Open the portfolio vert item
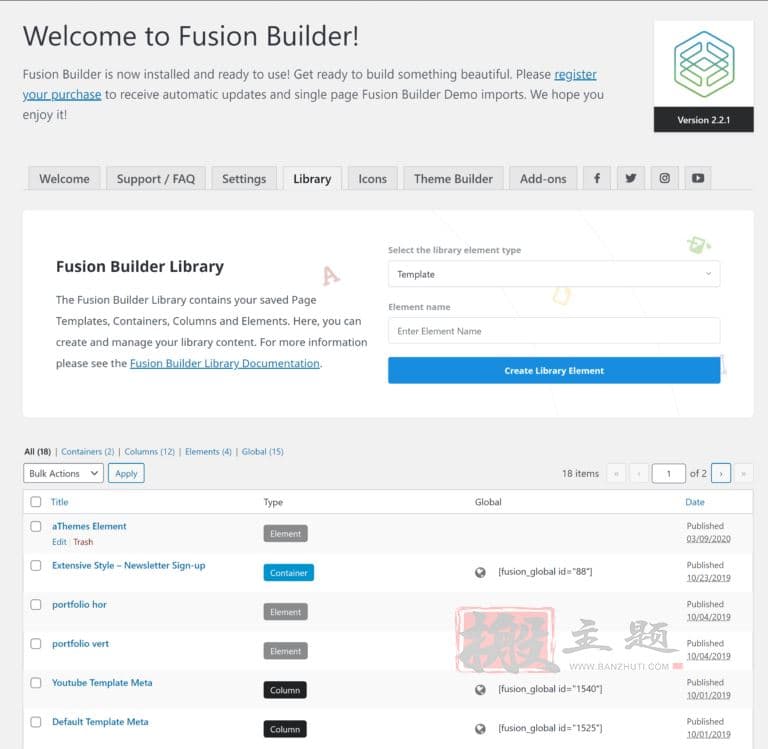The height and width of the screenshot is (749, 768). [x=80, y=644]
